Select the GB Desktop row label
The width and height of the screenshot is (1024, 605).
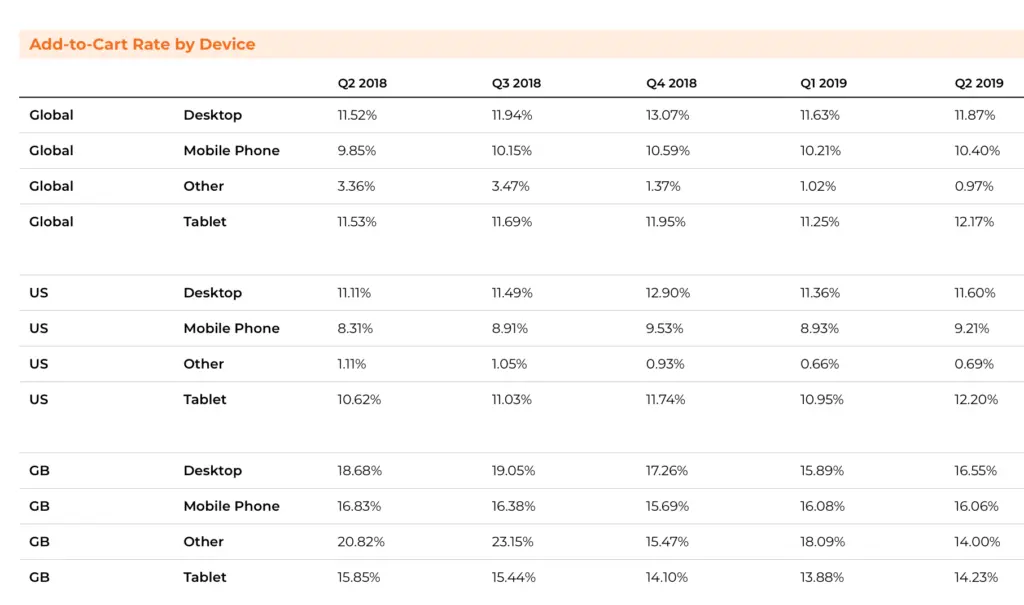coord(212,470)
